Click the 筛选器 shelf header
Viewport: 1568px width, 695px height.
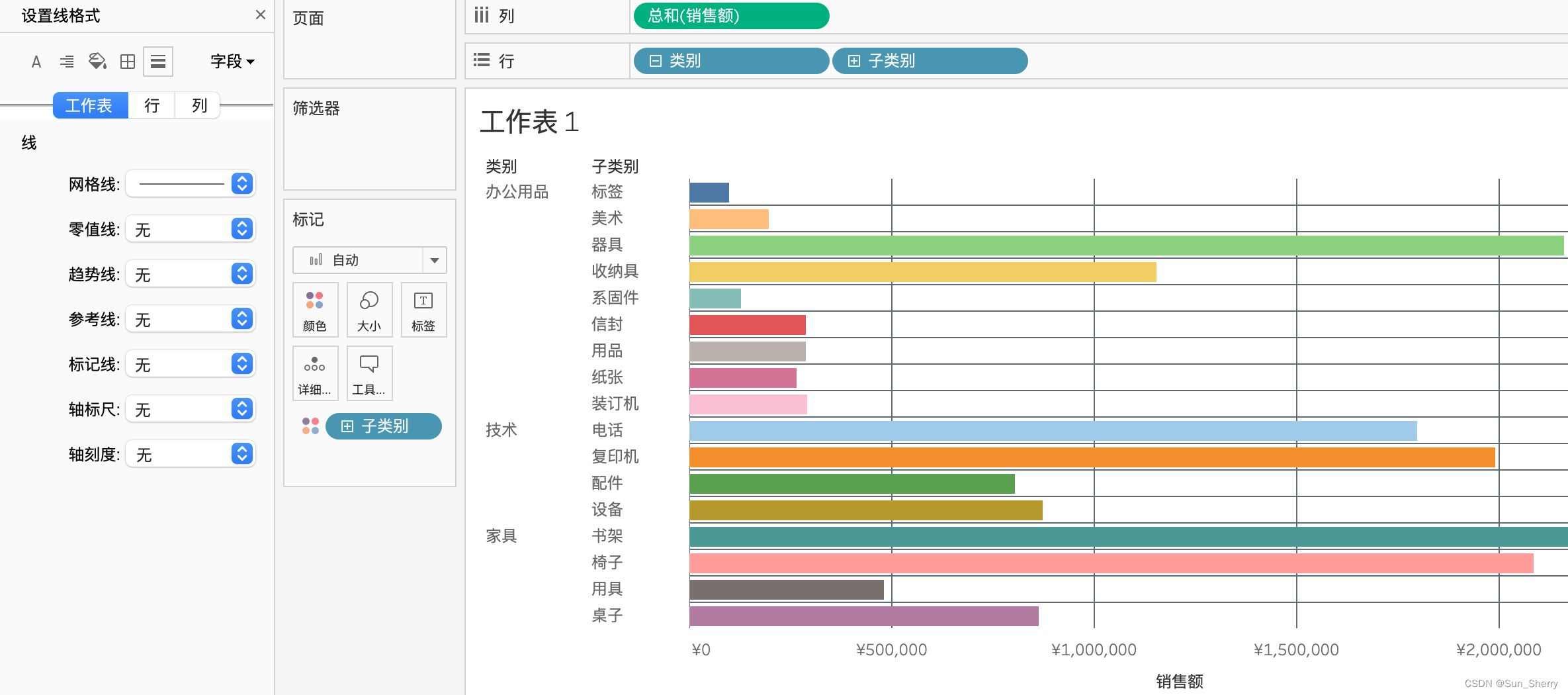tap(316, 108)
